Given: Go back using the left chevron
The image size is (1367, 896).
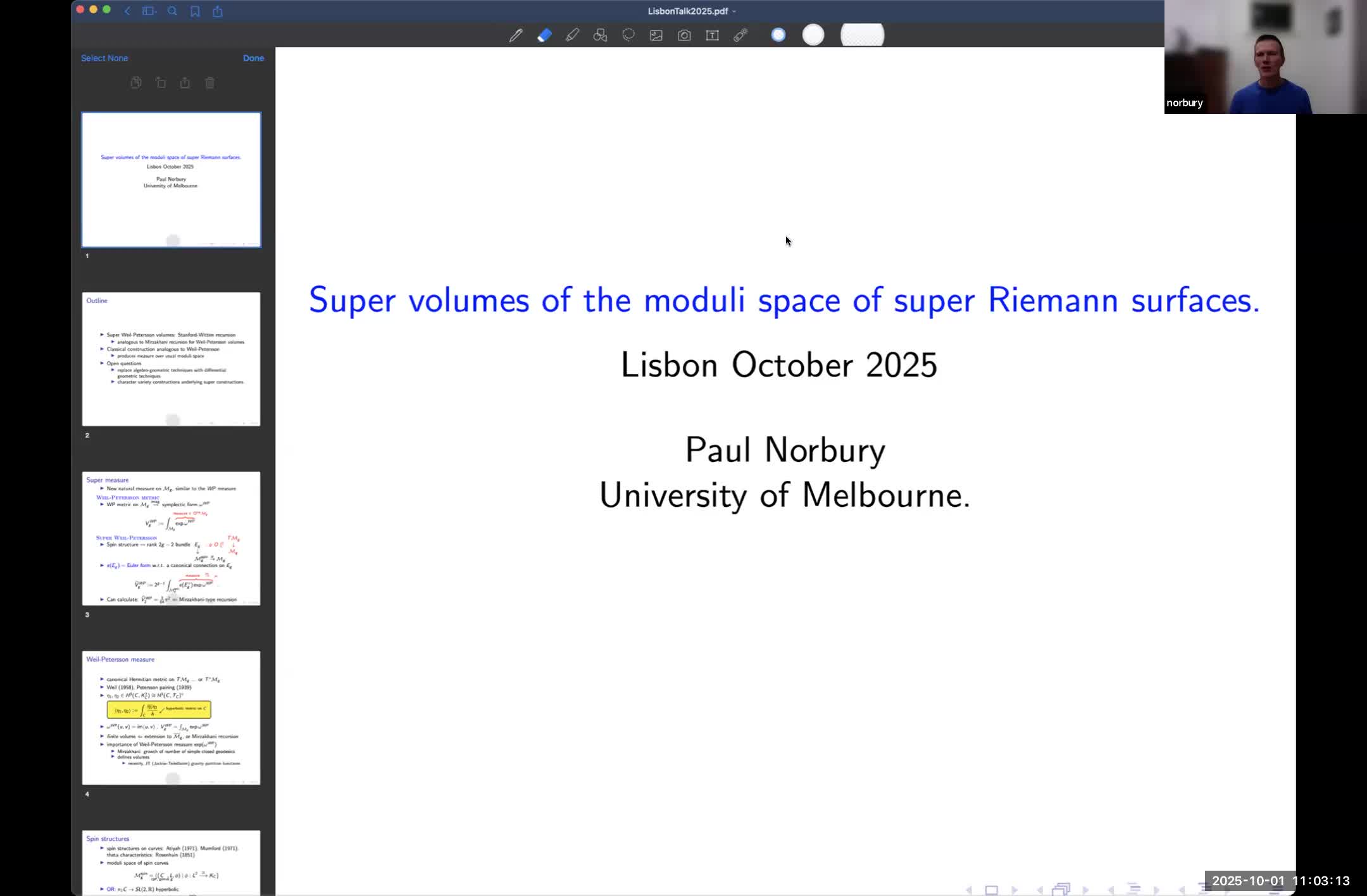Looking at the screenshot, I should (127, 11).
